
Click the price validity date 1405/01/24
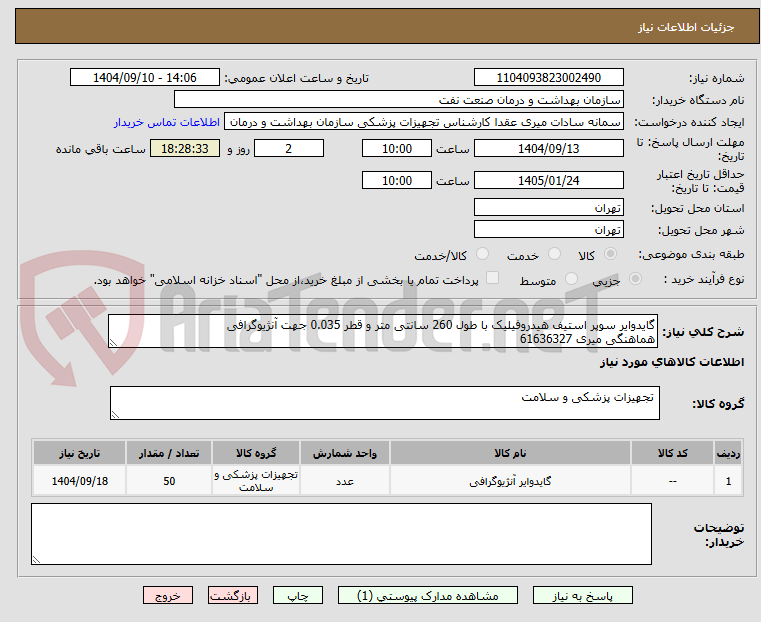coord(548,180)
